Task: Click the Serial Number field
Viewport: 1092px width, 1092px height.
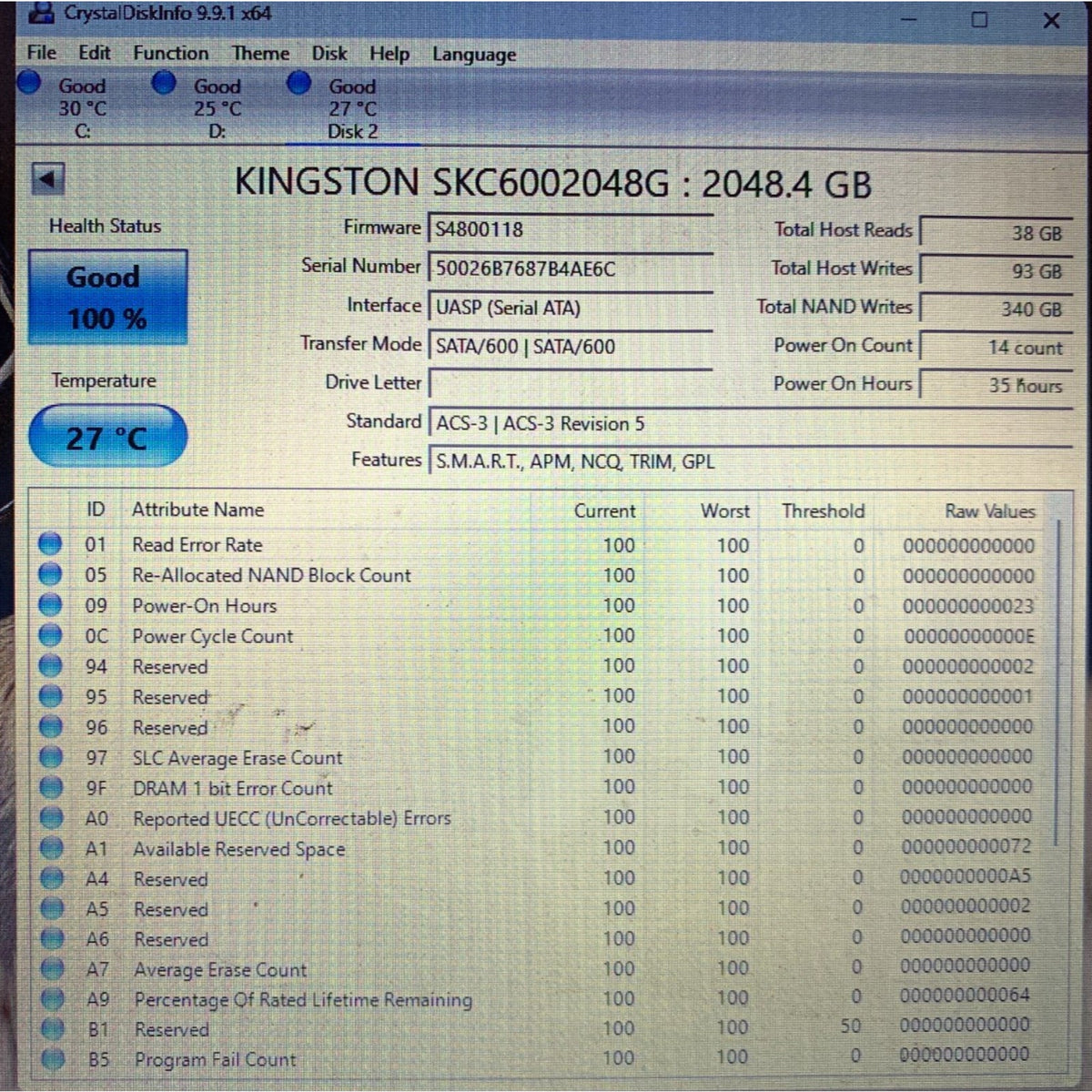Action: 570,268
